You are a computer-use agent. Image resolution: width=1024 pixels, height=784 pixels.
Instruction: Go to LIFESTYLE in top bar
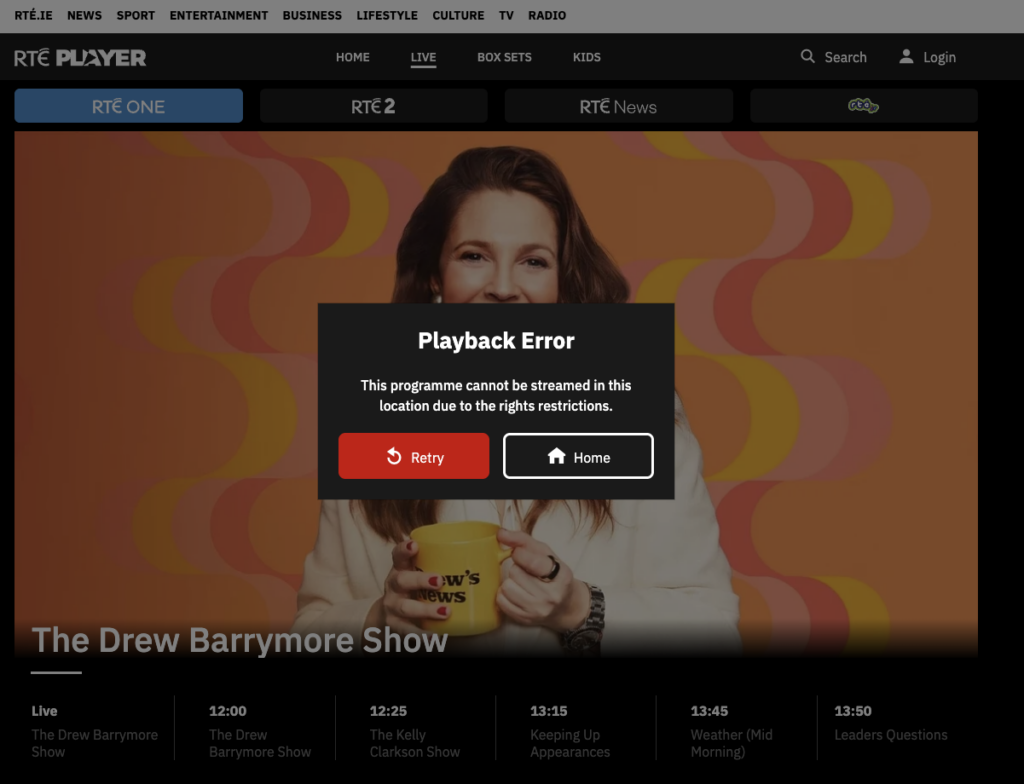[387, 15]
